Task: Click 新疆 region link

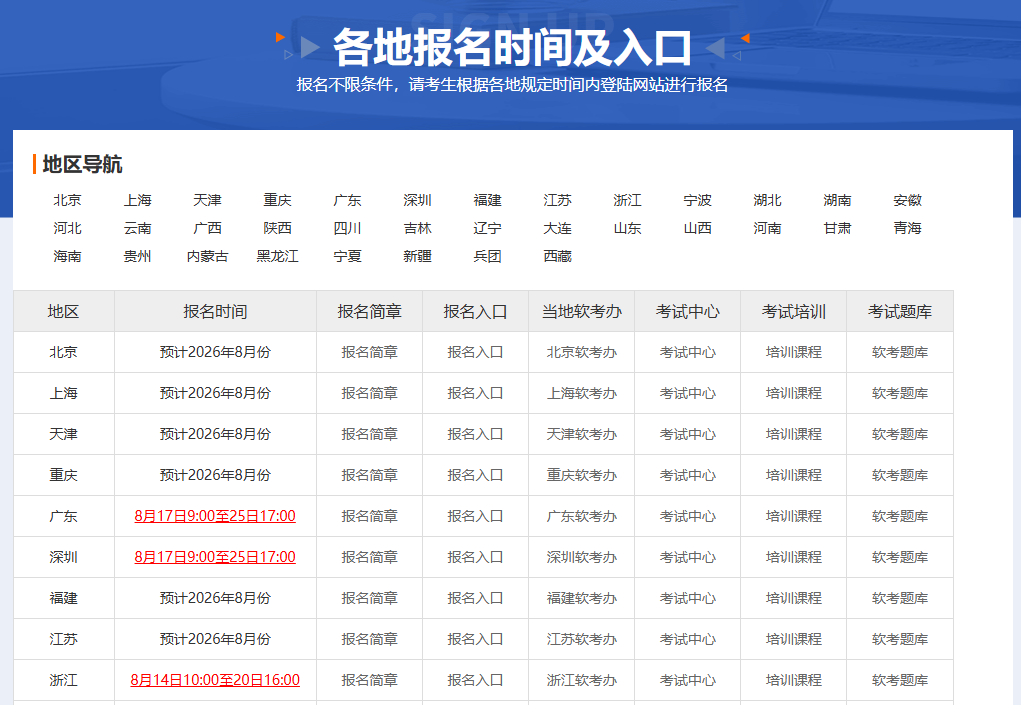Action: 417,256
